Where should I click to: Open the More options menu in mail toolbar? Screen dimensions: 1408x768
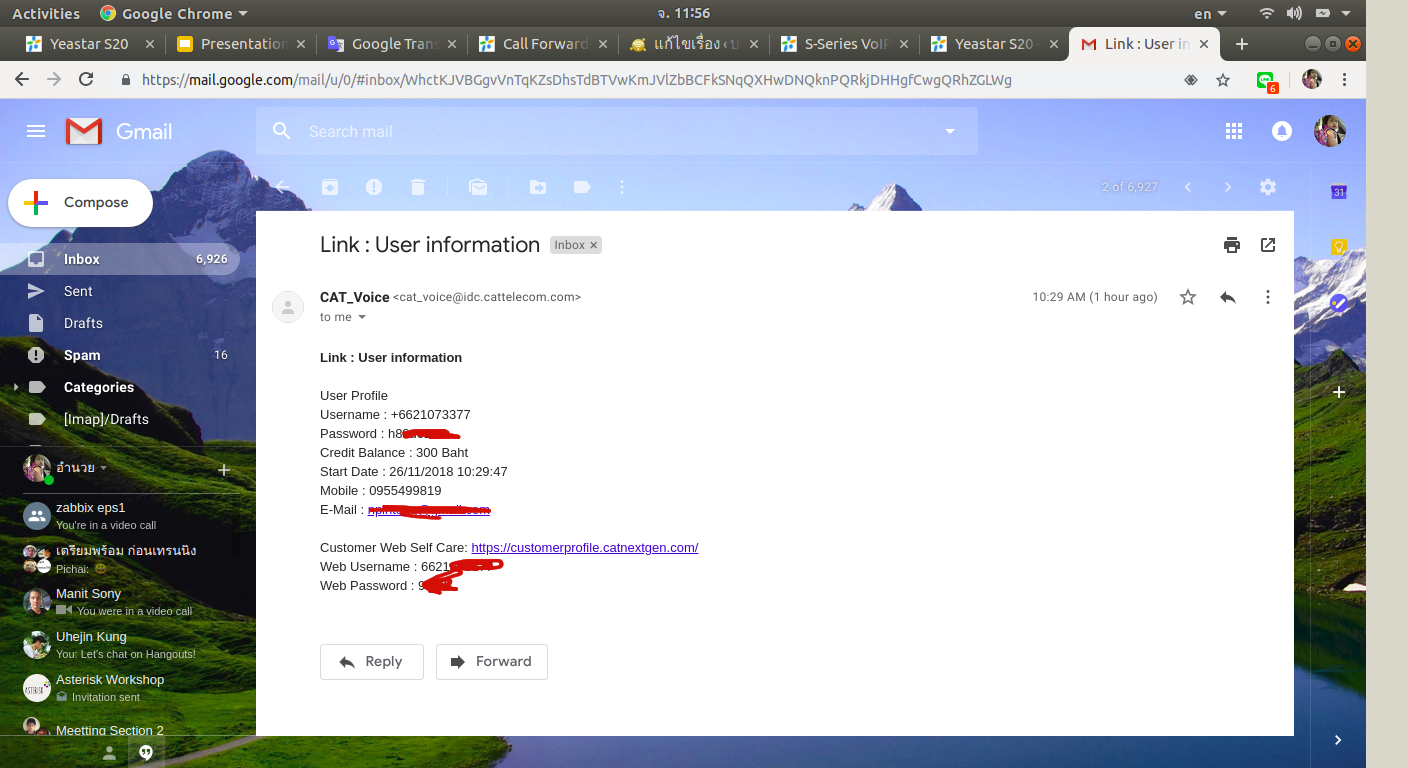click(622, 187)
